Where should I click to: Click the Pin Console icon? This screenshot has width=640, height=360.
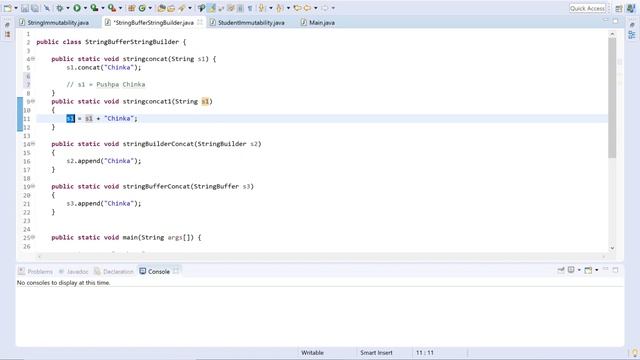pyautogui.click(x=561, y=270)
